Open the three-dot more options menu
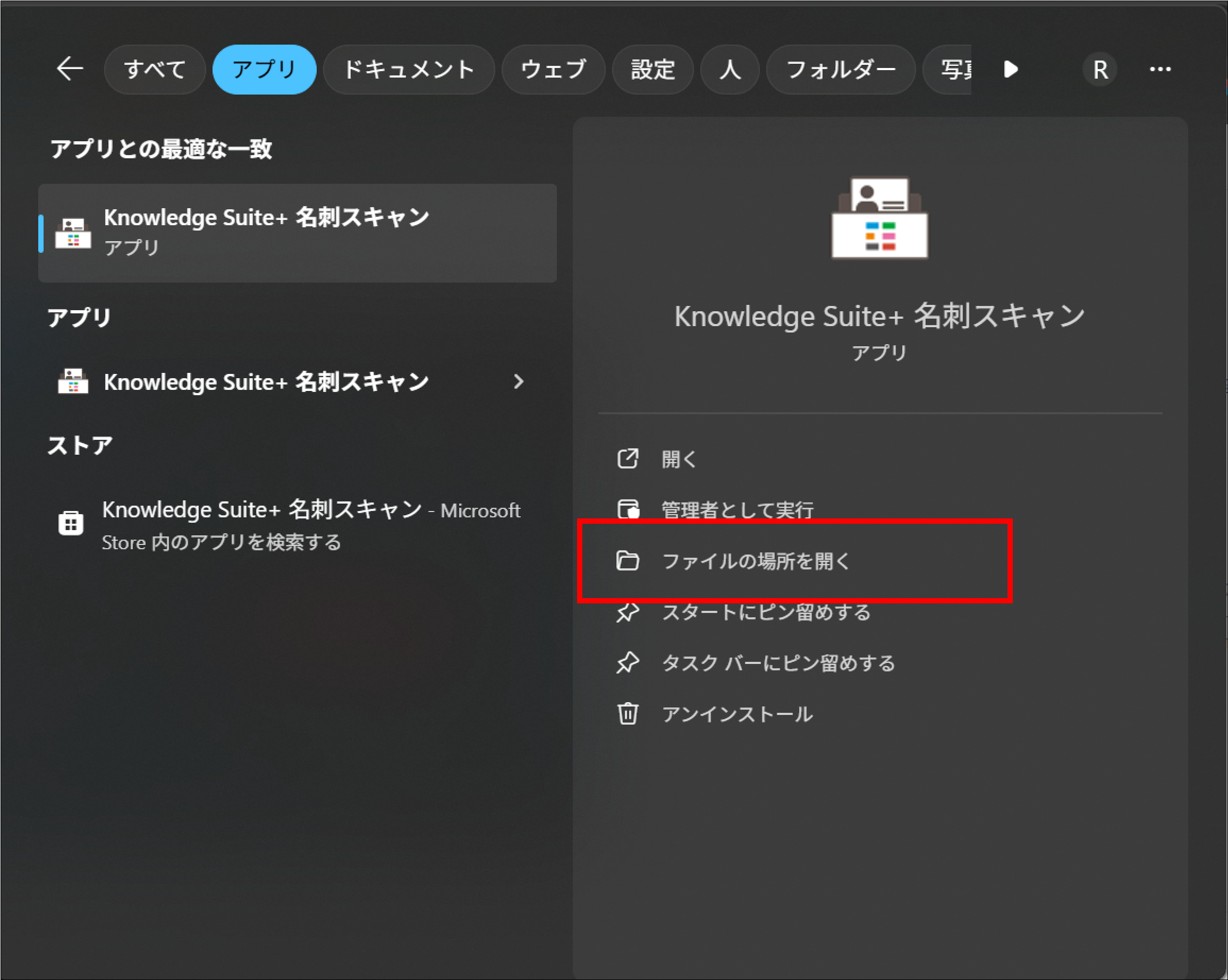This screenshot has width=1228, height=980. pos(1160,70)
